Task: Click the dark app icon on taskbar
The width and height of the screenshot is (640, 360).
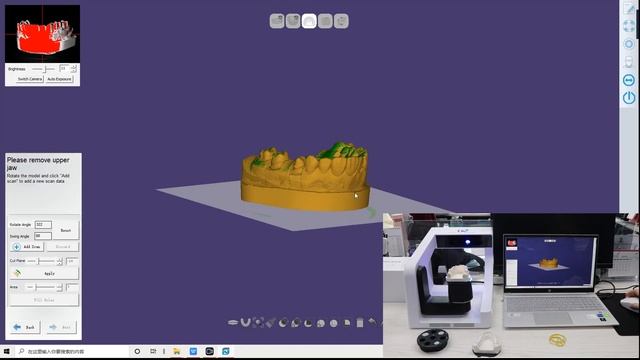Action: pos(209,351)
